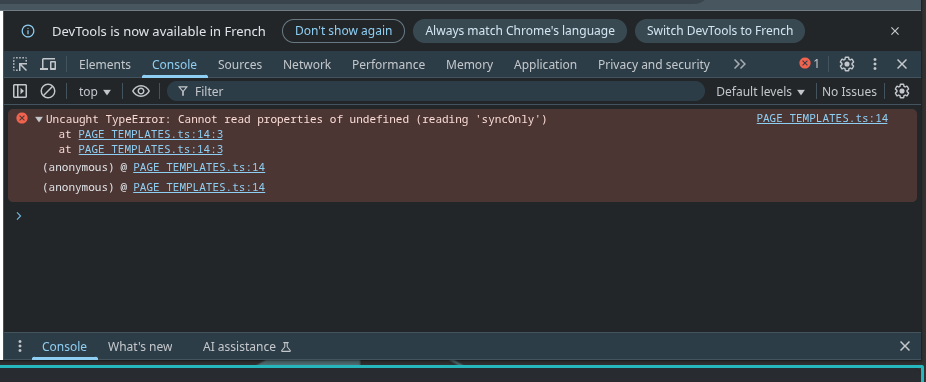Toggle the device toolbar icon
This screenshot has height=382, width=926.
tap(48, 64)
